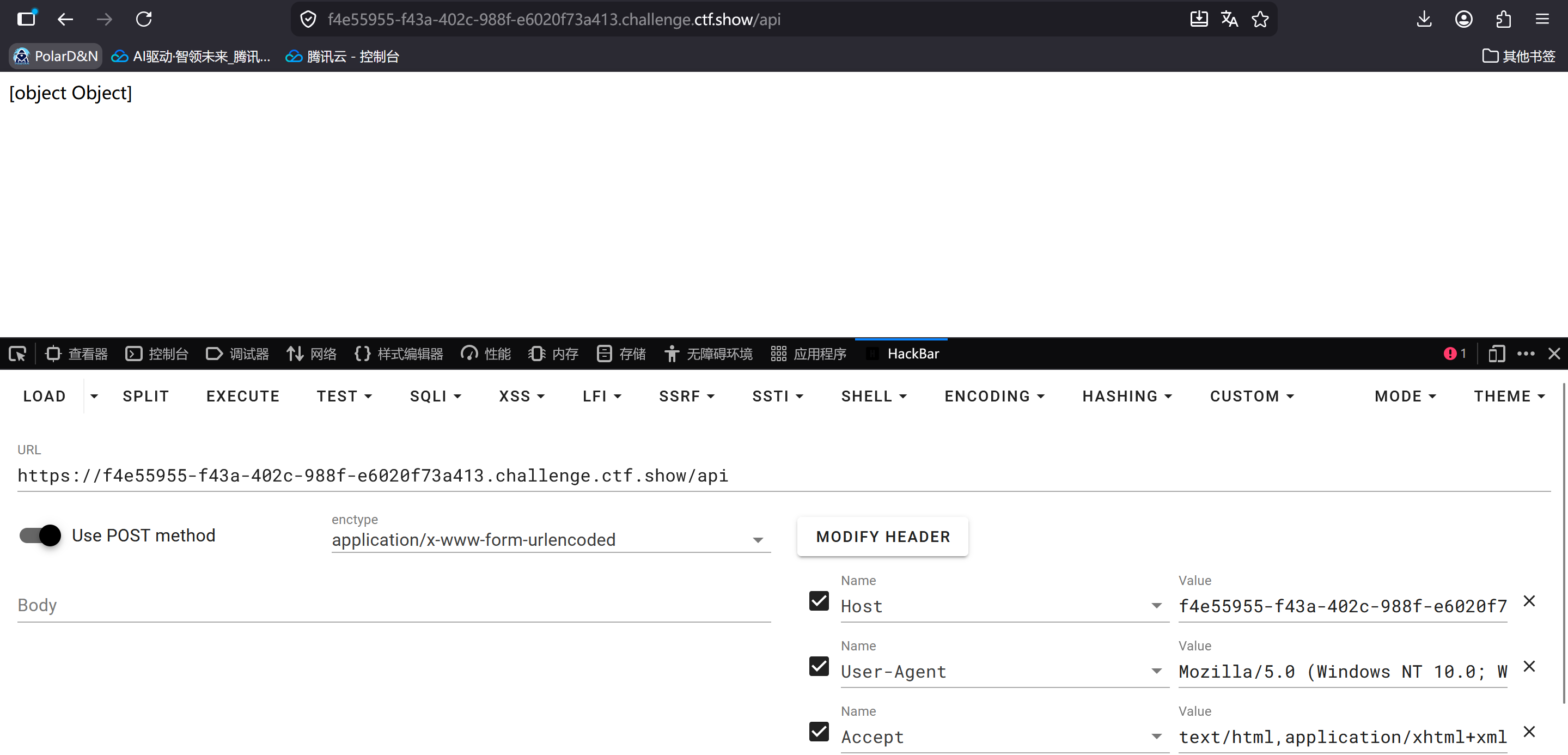Screen dimensions: 1568x755
Task: Click the browser back arrow
Action: point(65,20)
